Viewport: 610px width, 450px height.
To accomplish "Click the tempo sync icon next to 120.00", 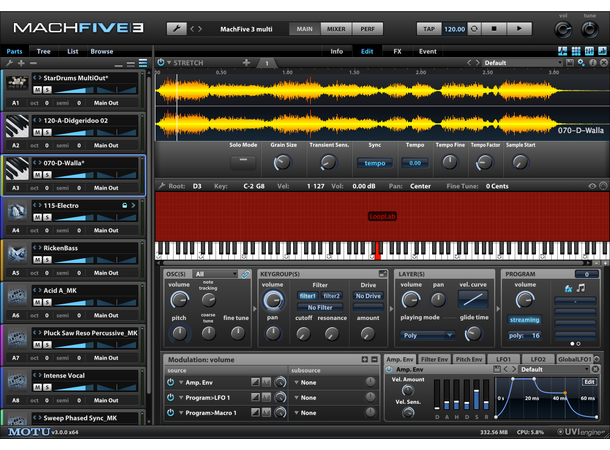I will coord(474,29).
